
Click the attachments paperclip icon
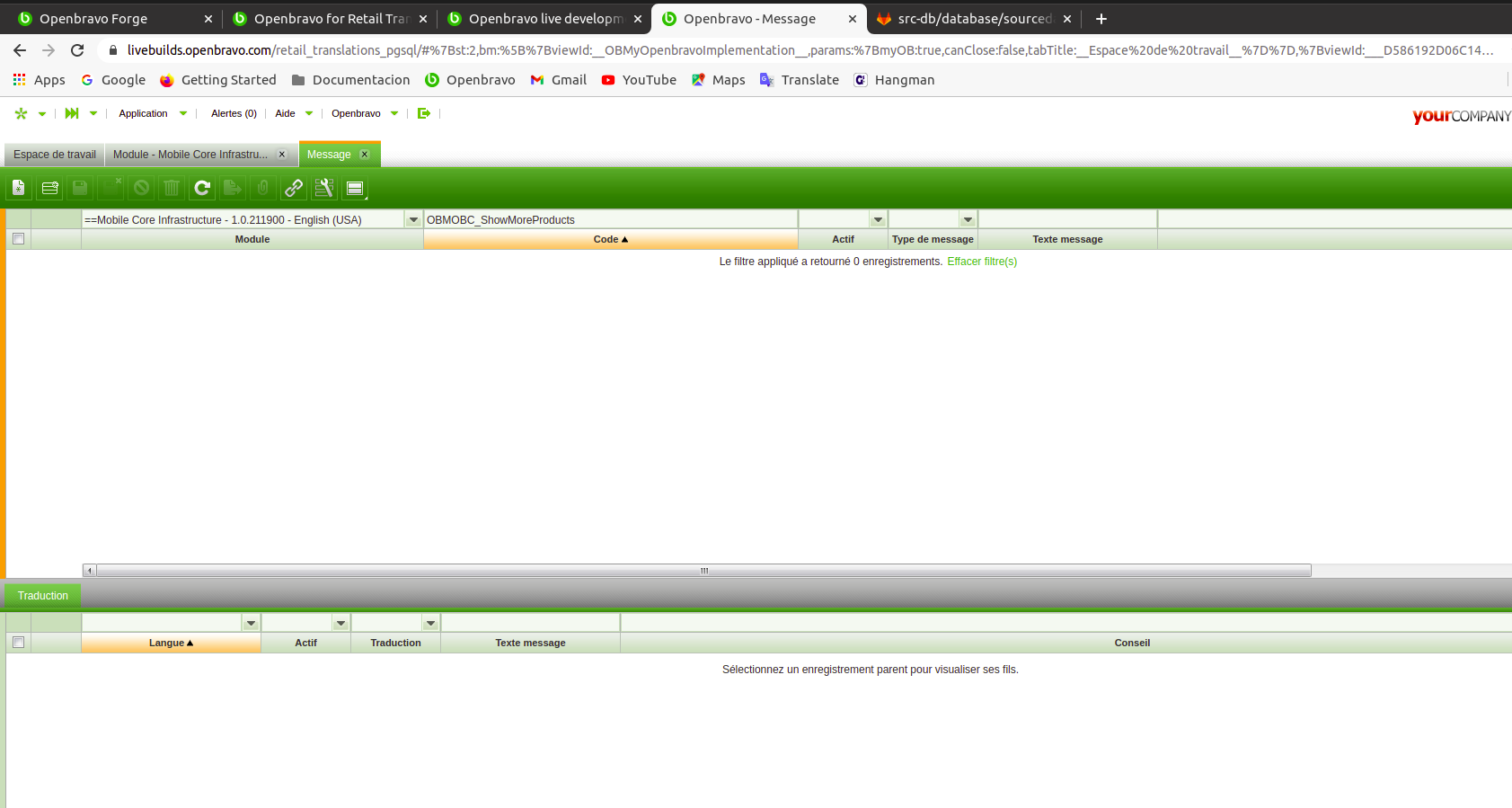coord(263,188)
